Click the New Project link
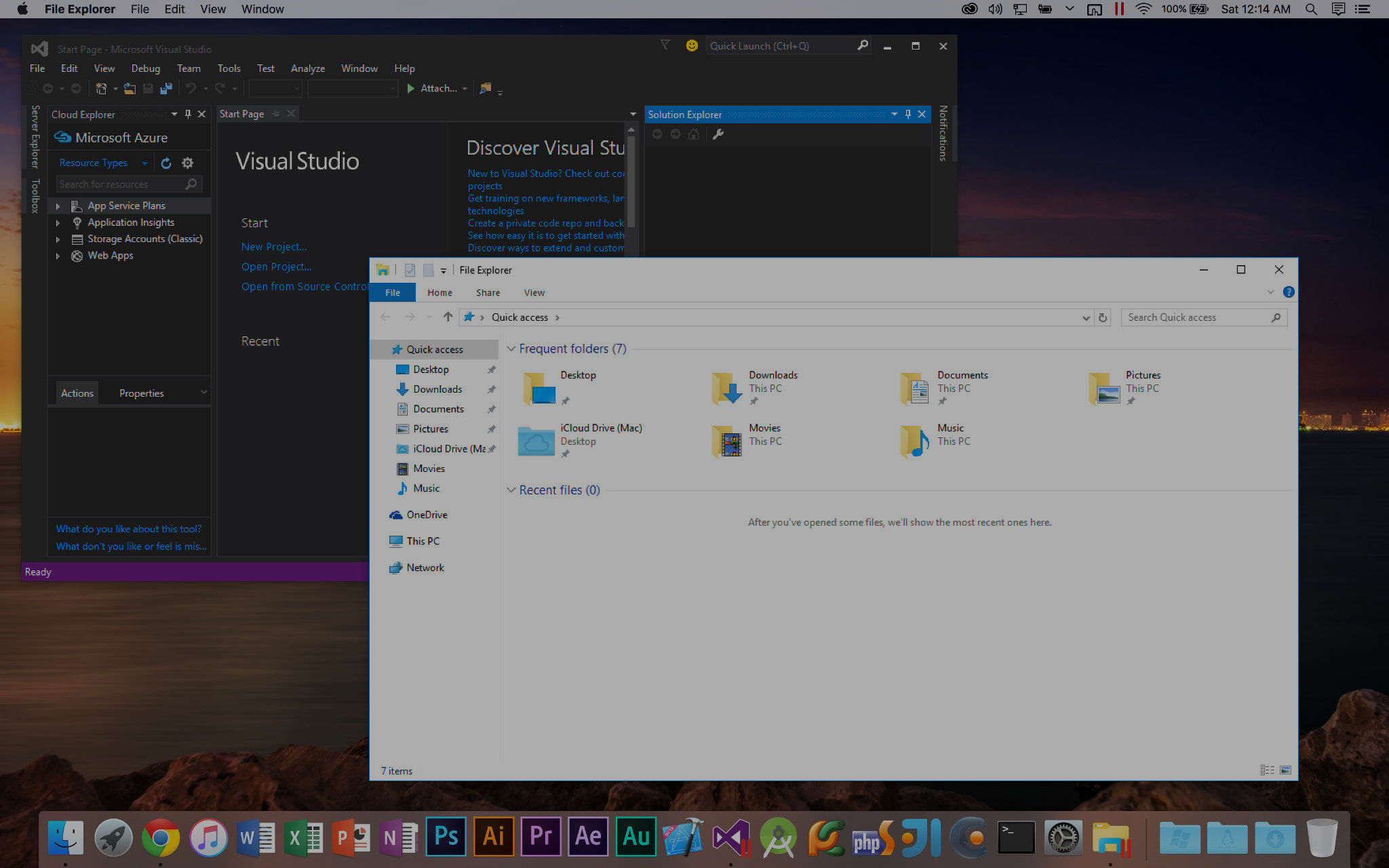Image resolution: width=1389 pixels, height=868 pixels. [273, 247]
